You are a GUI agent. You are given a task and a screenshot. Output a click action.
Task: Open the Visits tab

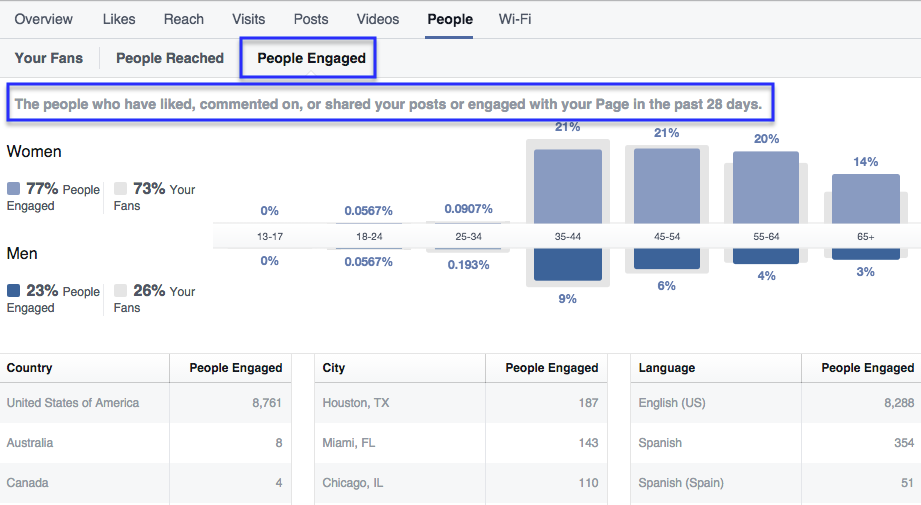click(x=248, y=19)
